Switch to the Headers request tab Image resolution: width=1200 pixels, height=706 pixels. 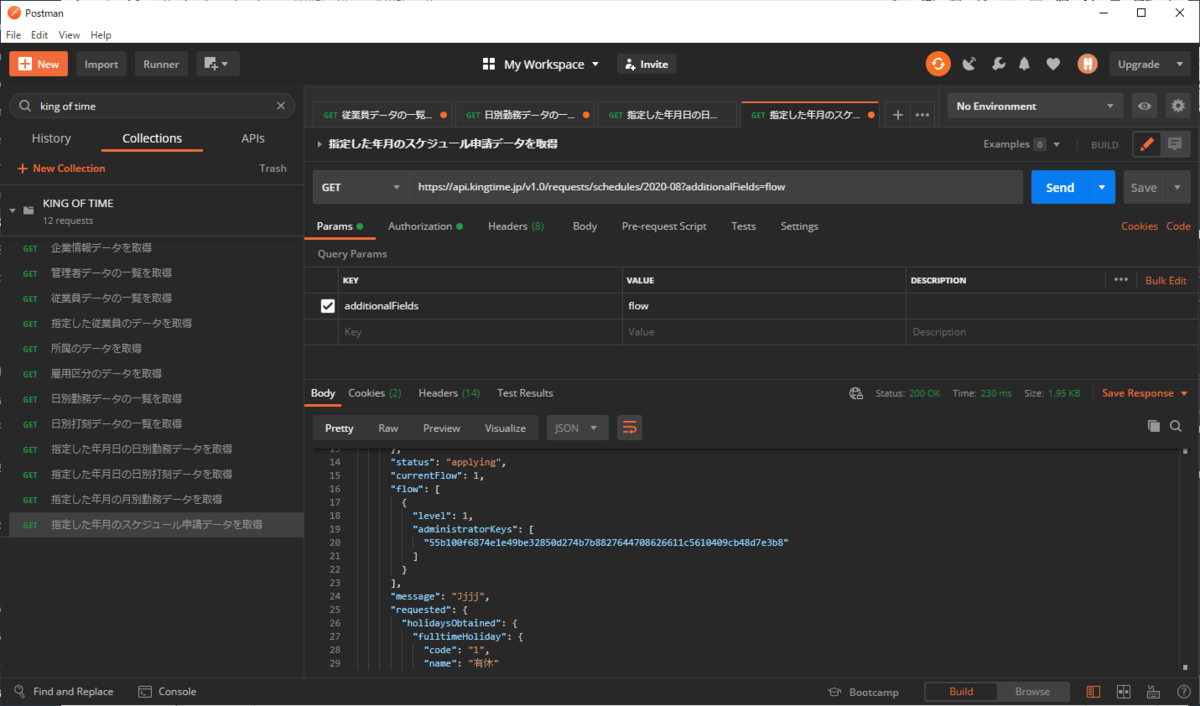point(515,226)
